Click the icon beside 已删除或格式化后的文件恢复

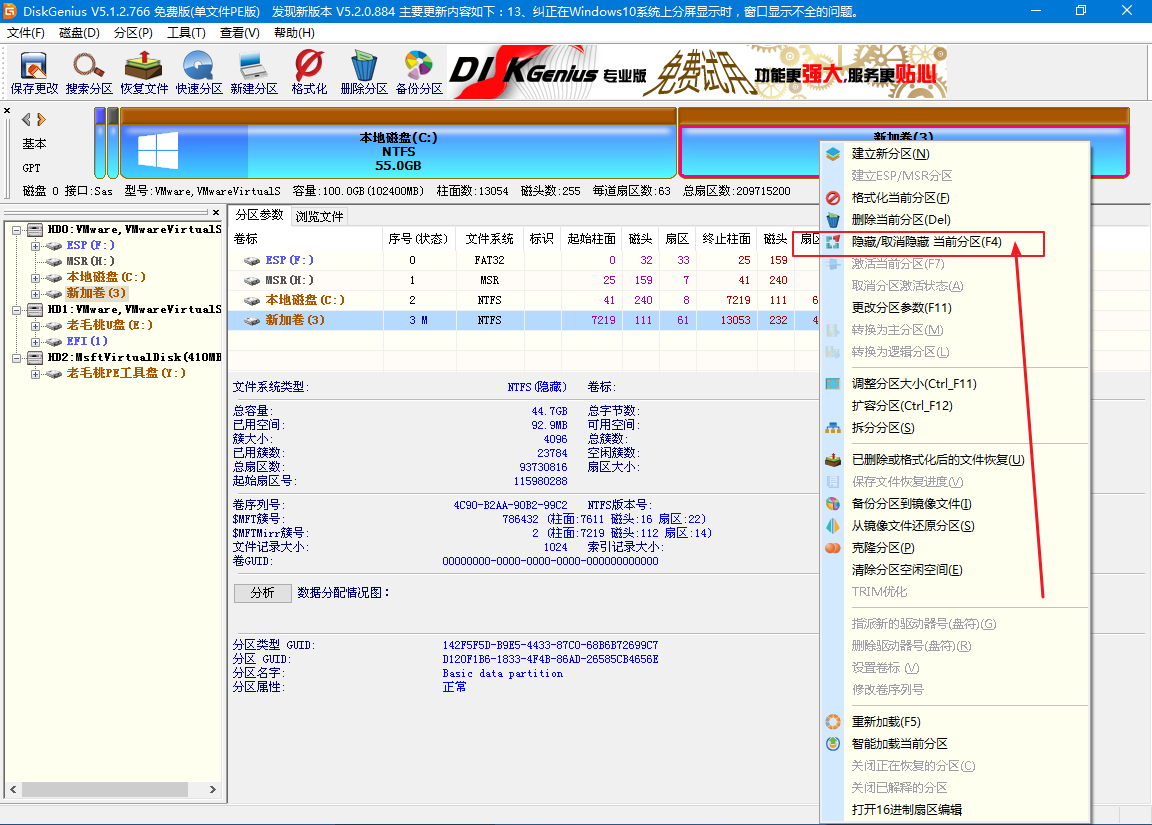[x=832, y=460]
